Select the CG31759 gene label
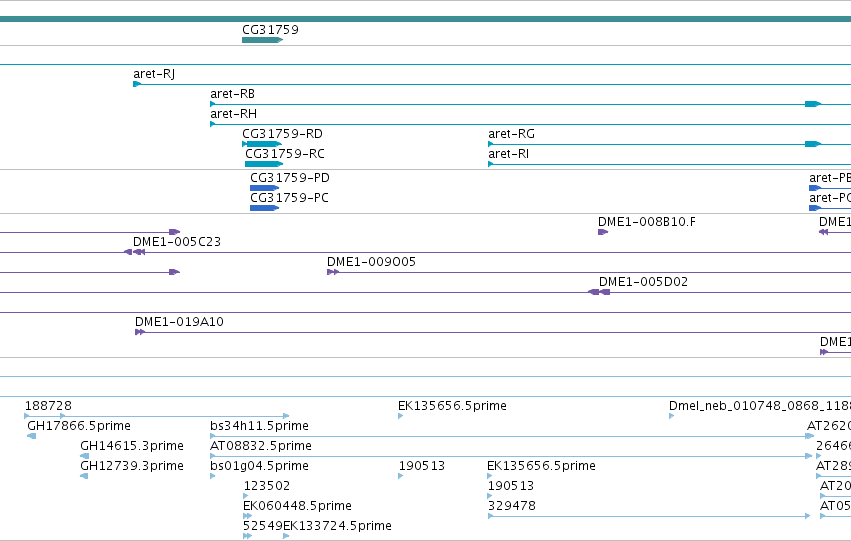851x541 pixels. pyautogui.click(x=270, y=29)
